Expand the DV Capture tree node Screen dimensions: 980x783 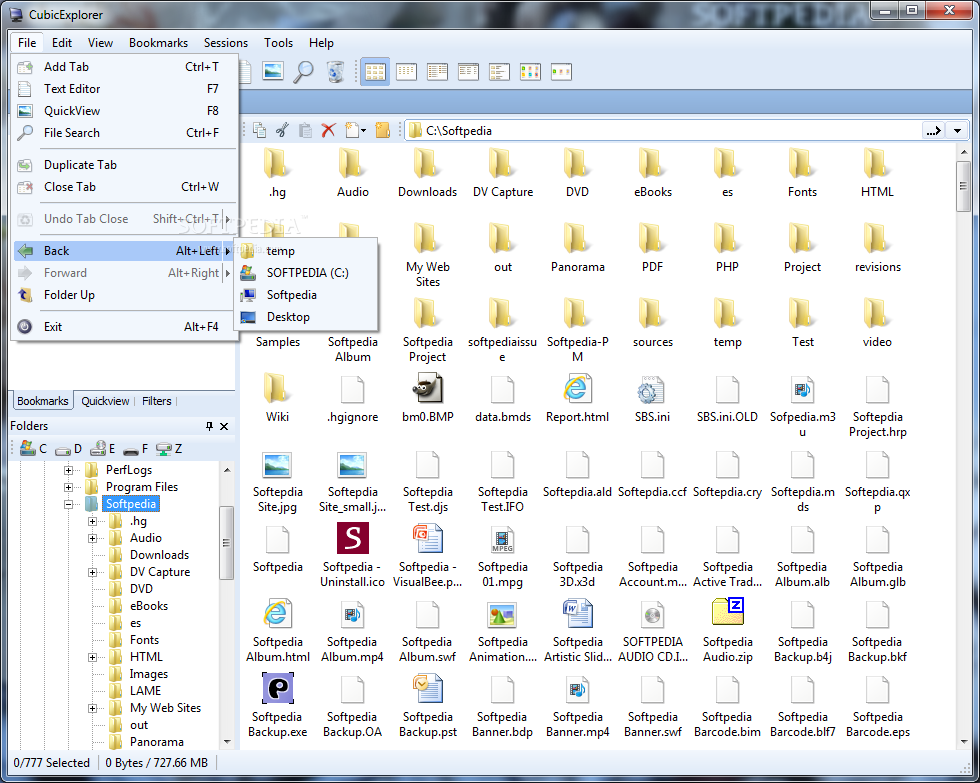(92, 572)
